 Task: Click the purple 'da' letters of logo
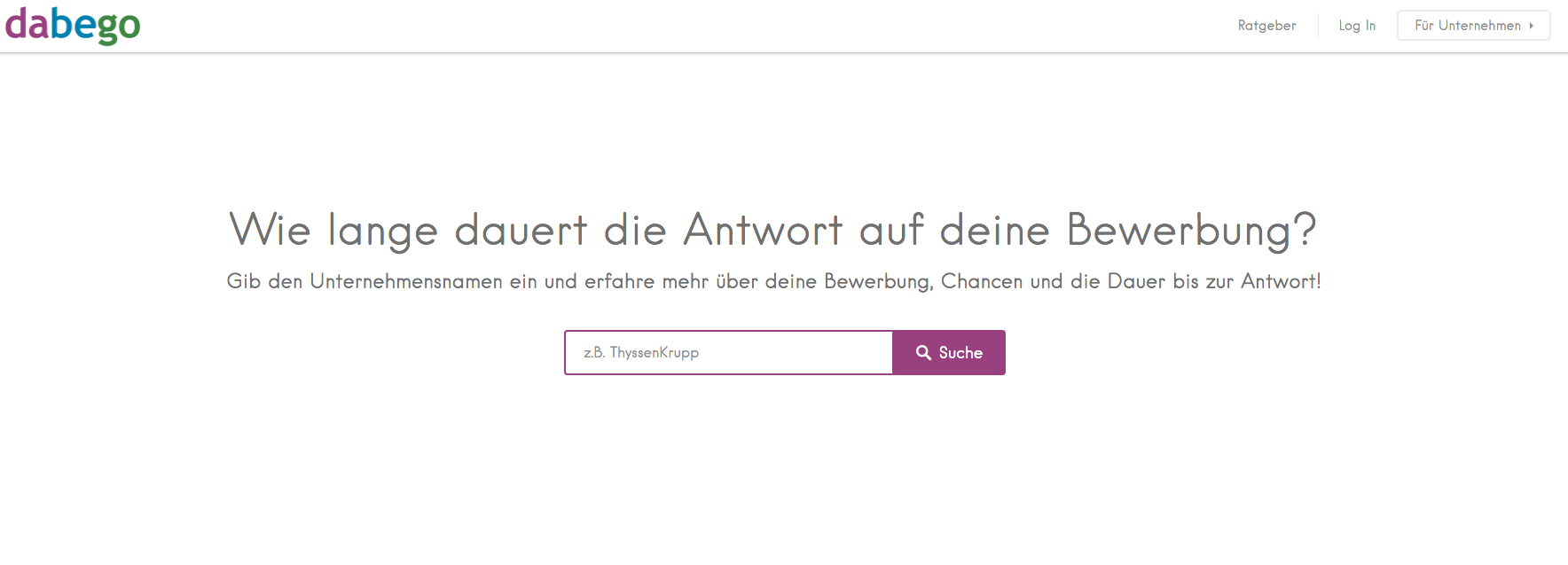(27, 24)
